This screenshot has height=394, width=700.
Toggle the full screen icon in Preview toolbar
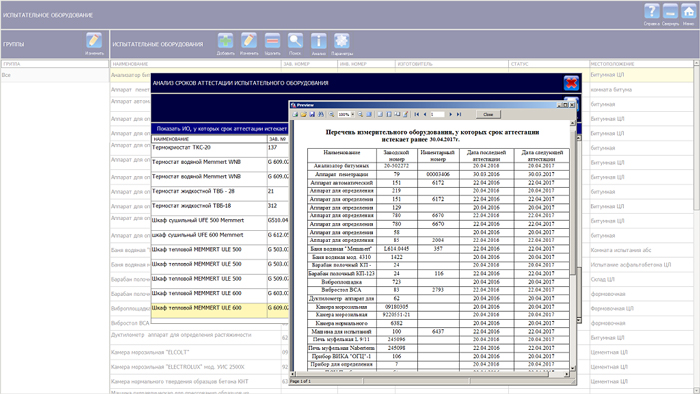point(369,114)
